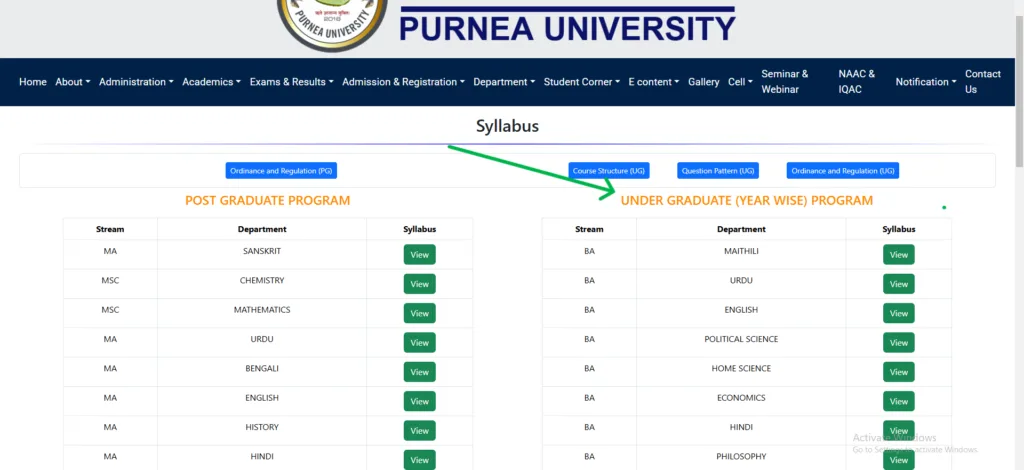
Task: View BA Political Science syllabus
Action: pos(899,343)
